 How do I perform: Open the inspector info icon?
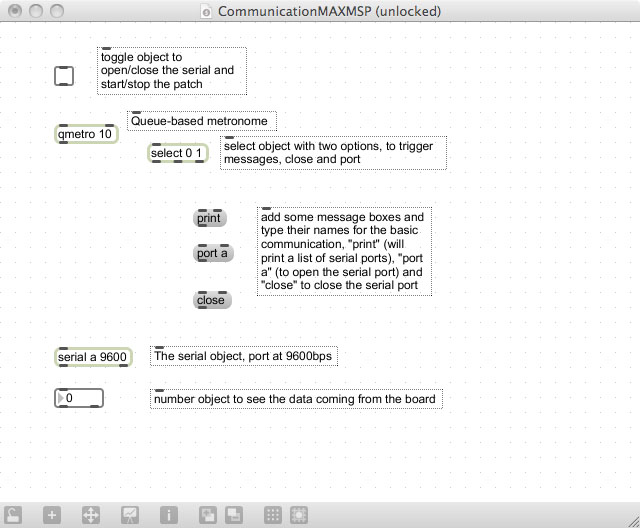(x=169, y=515)
